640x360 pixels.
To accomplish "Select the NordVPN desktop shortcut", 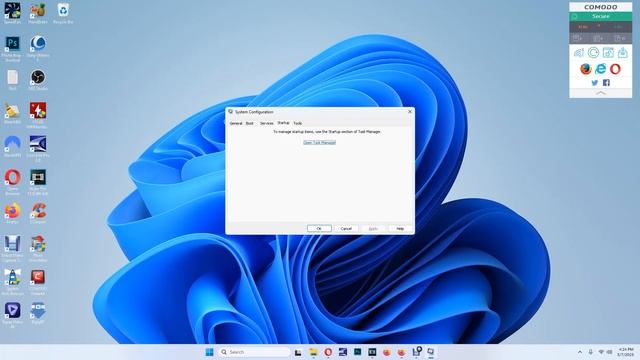I will tap(12, 147).
